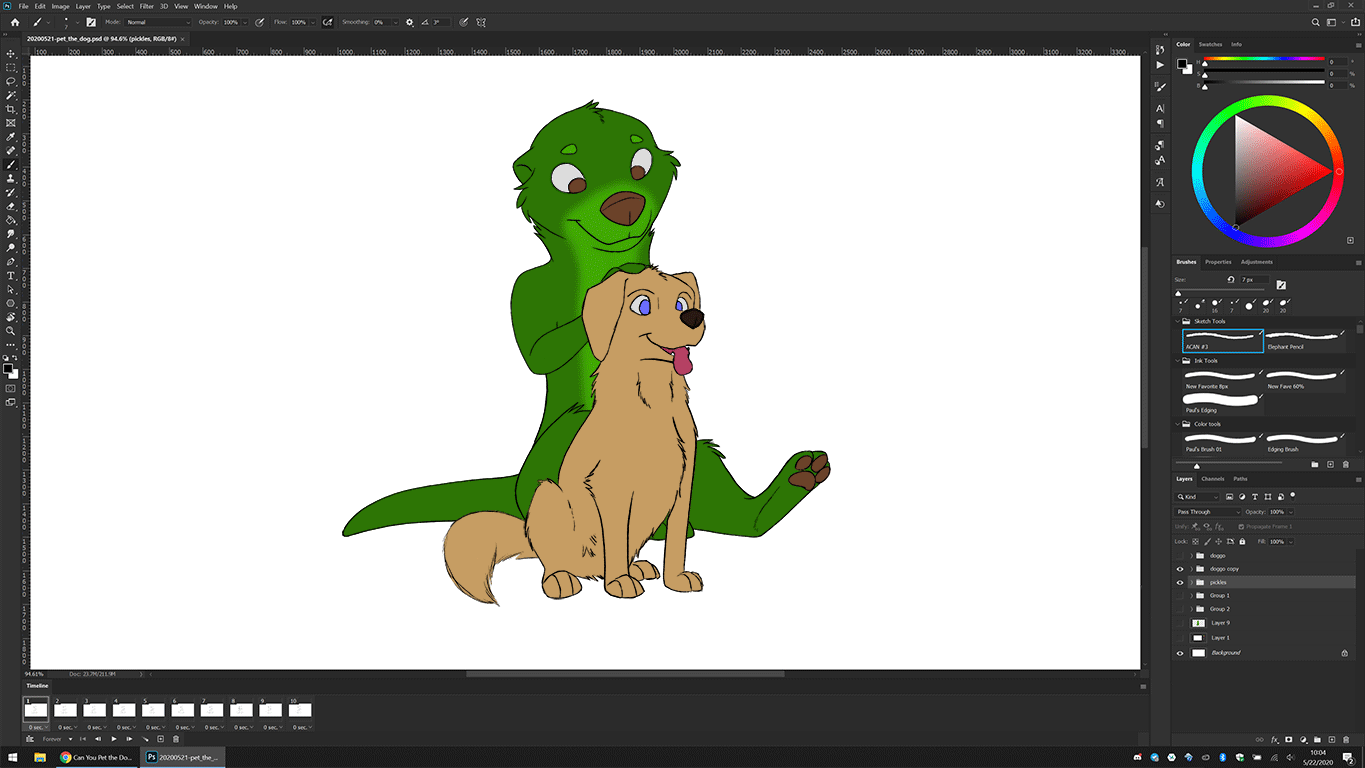Open the Filter menu

coord(146,6)
